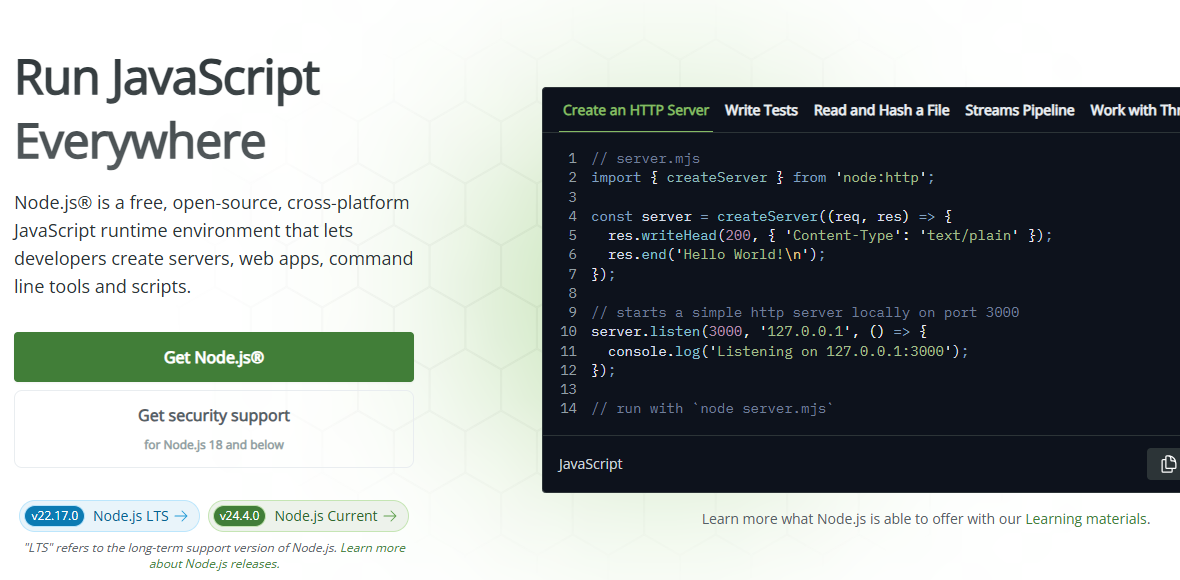Click the import createServer code line
The width and height of the screenshot is (1180, 580).
point(762,178)
